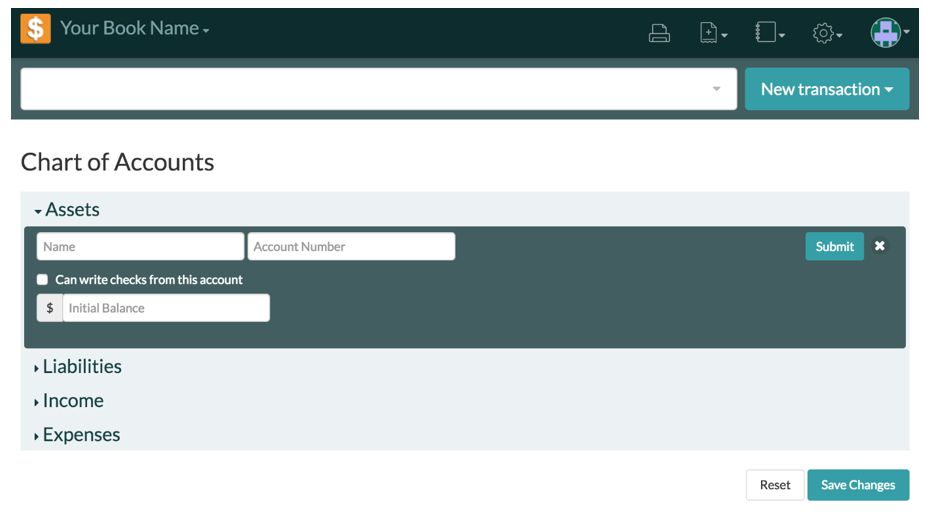Viewport: 926px width, 514px height.
Task: Click the Reset button
Action: point(775,485)
